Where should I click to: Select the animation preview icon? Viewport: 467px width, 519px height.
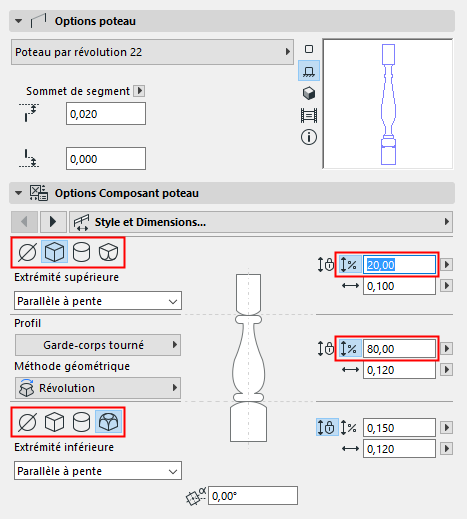[x=309, y=115]
